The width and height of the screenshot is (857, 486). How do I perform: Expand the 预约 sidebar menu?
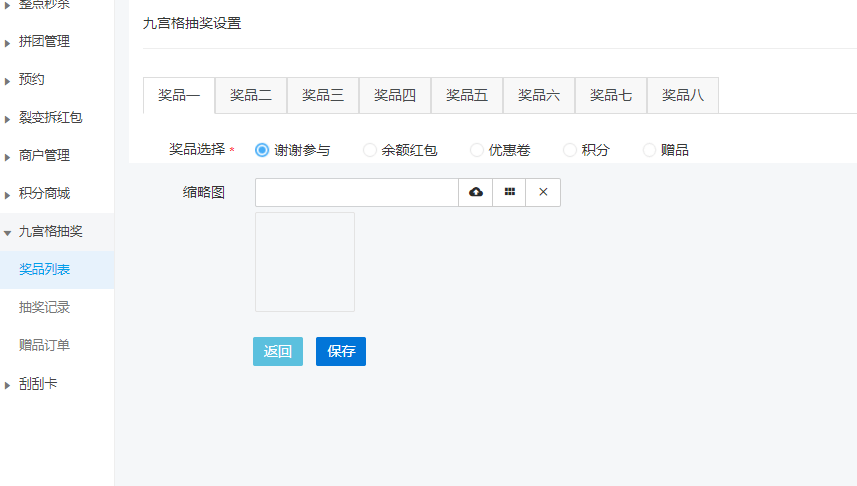(57, 80)
